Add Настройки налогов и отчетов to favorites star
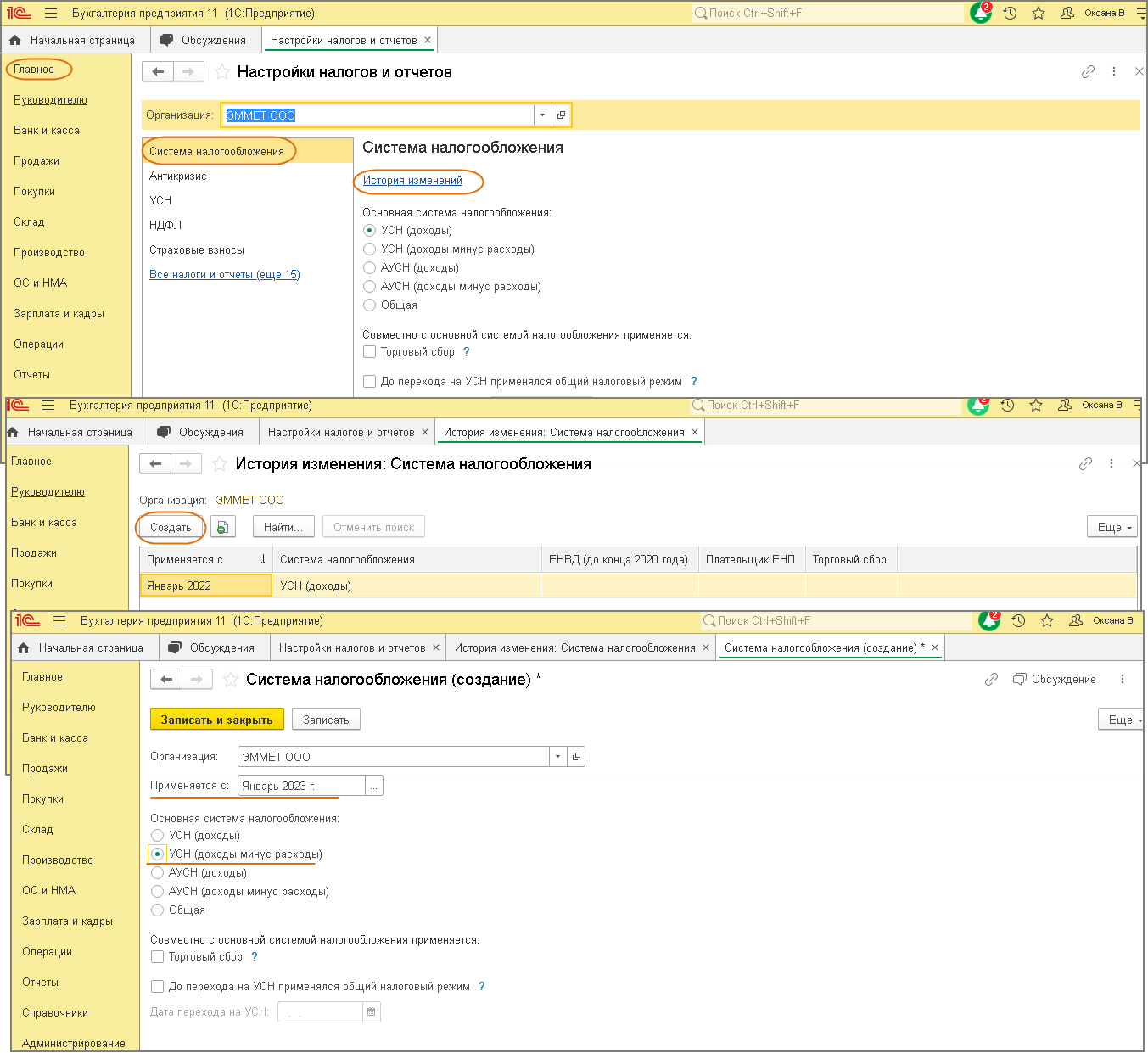Viewport: 1148px width, 1053px height. 222,72
